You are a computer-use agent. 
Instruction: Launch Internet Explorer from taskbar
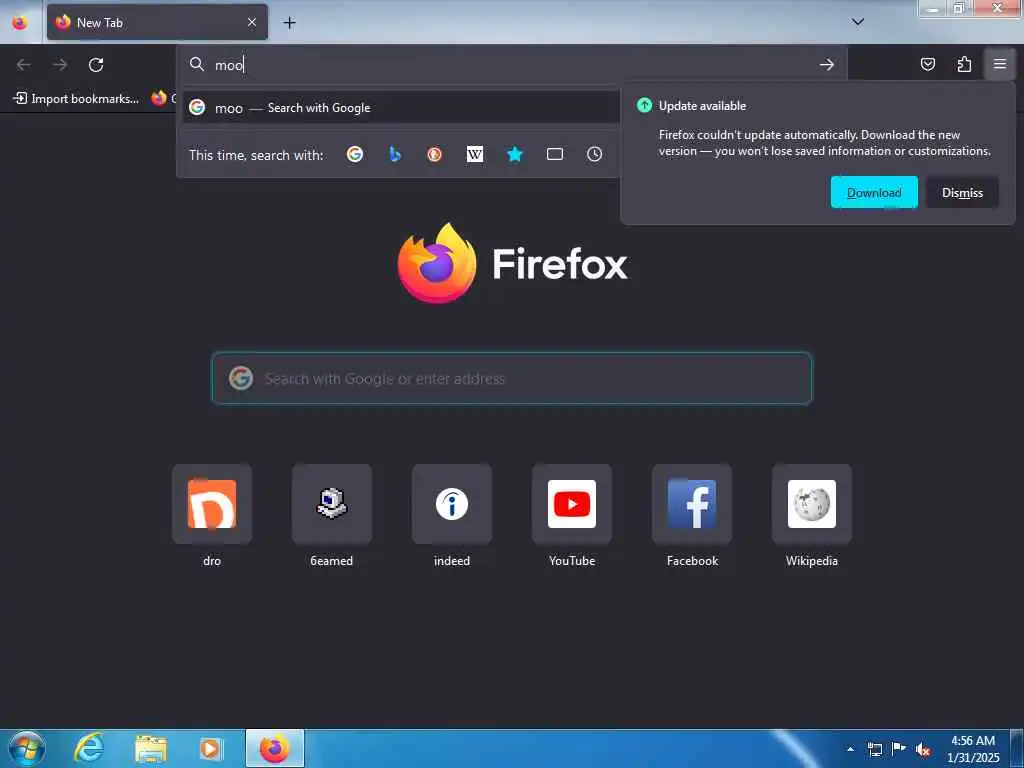[x=89, y=748]
